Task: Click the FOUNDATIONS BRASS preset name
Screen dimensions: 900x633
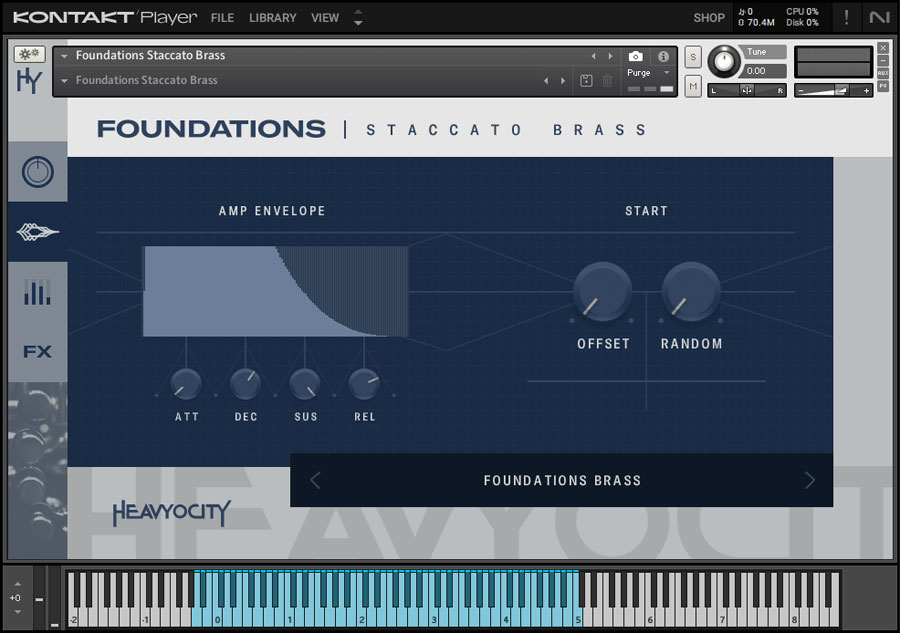Action: [x=562, y=480]
